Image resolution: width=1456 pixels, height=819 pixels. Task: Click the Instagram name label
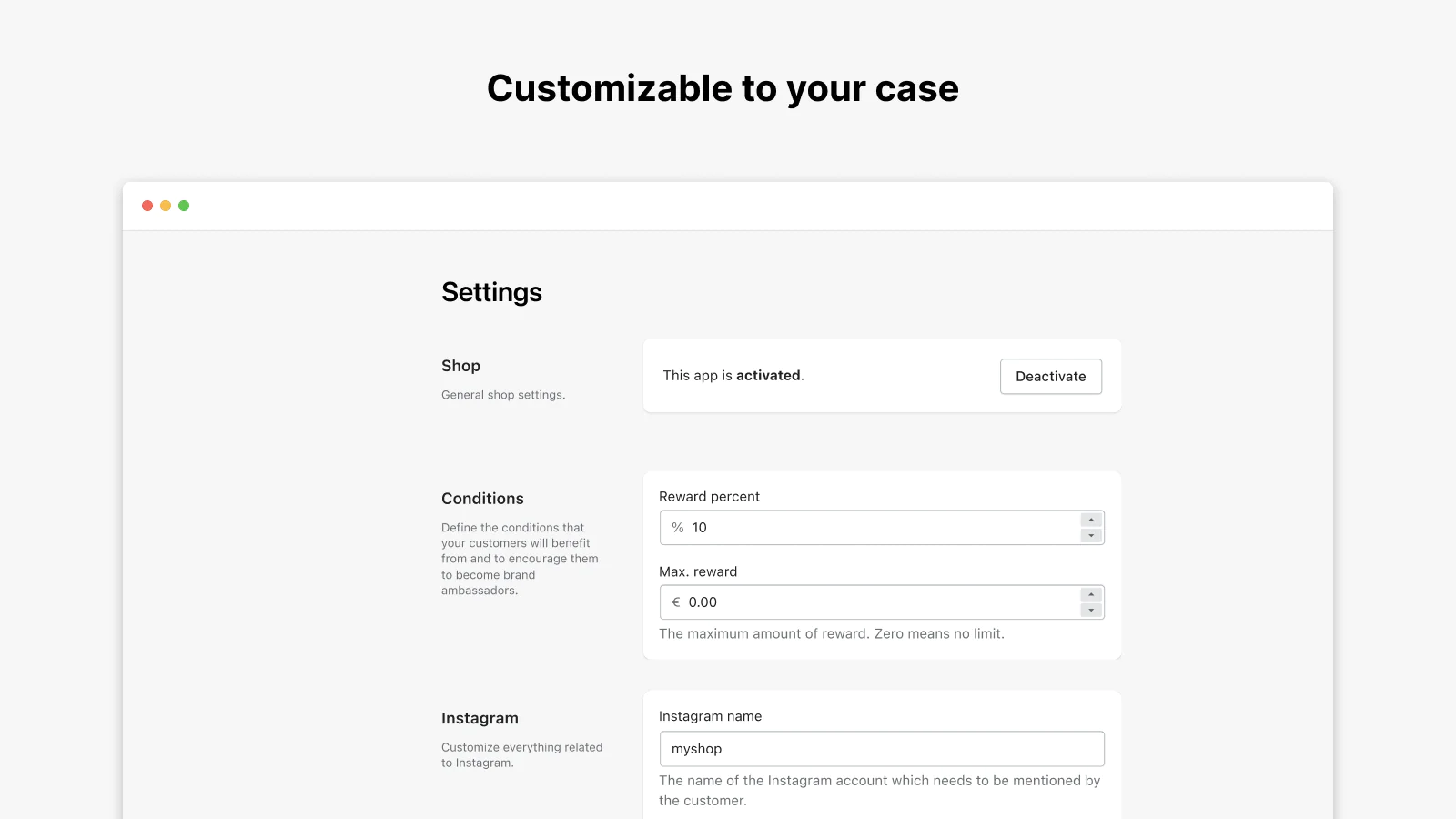tap(710, 716)
